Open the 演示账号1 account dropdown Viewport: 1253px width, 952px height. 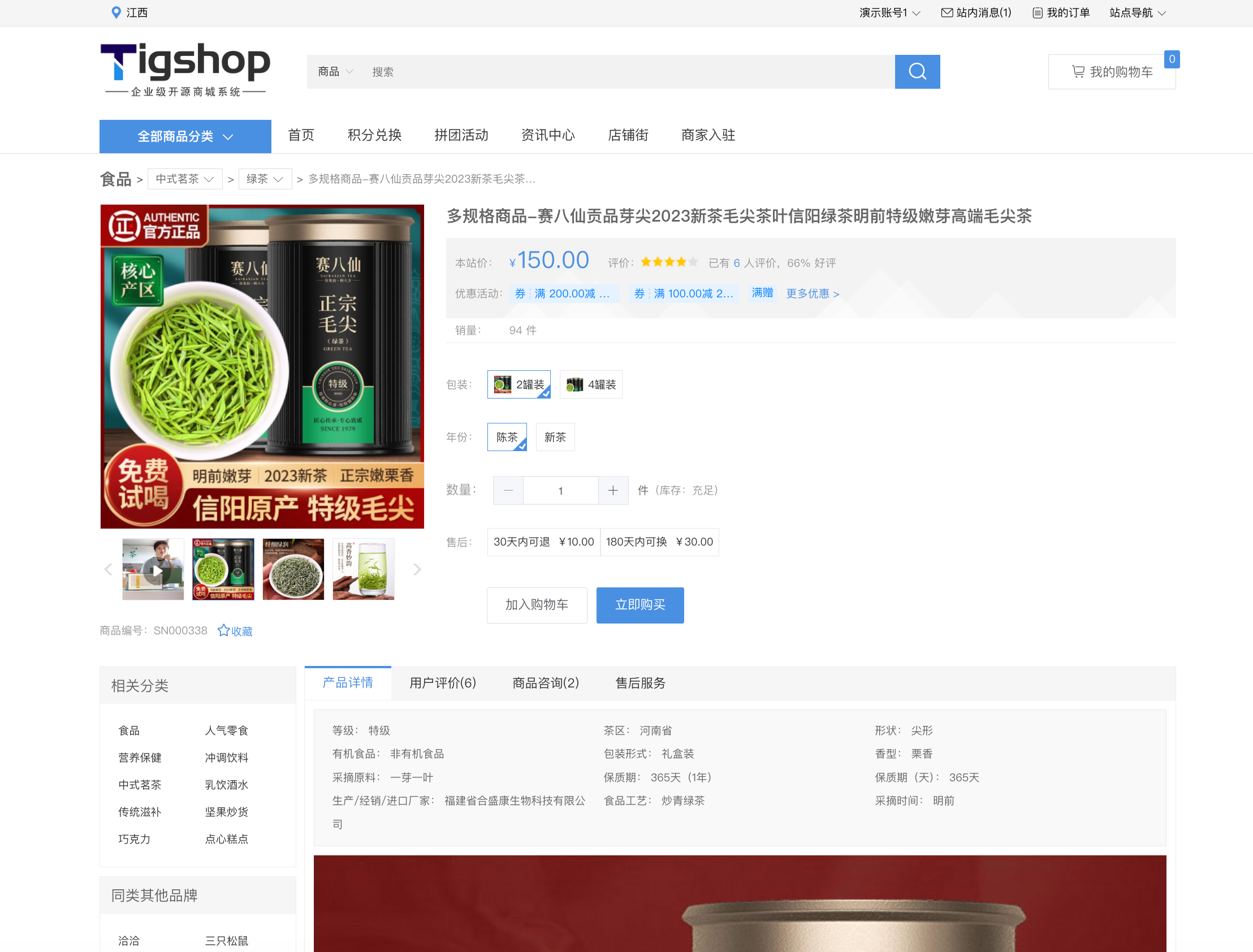(x=889, y=12)
